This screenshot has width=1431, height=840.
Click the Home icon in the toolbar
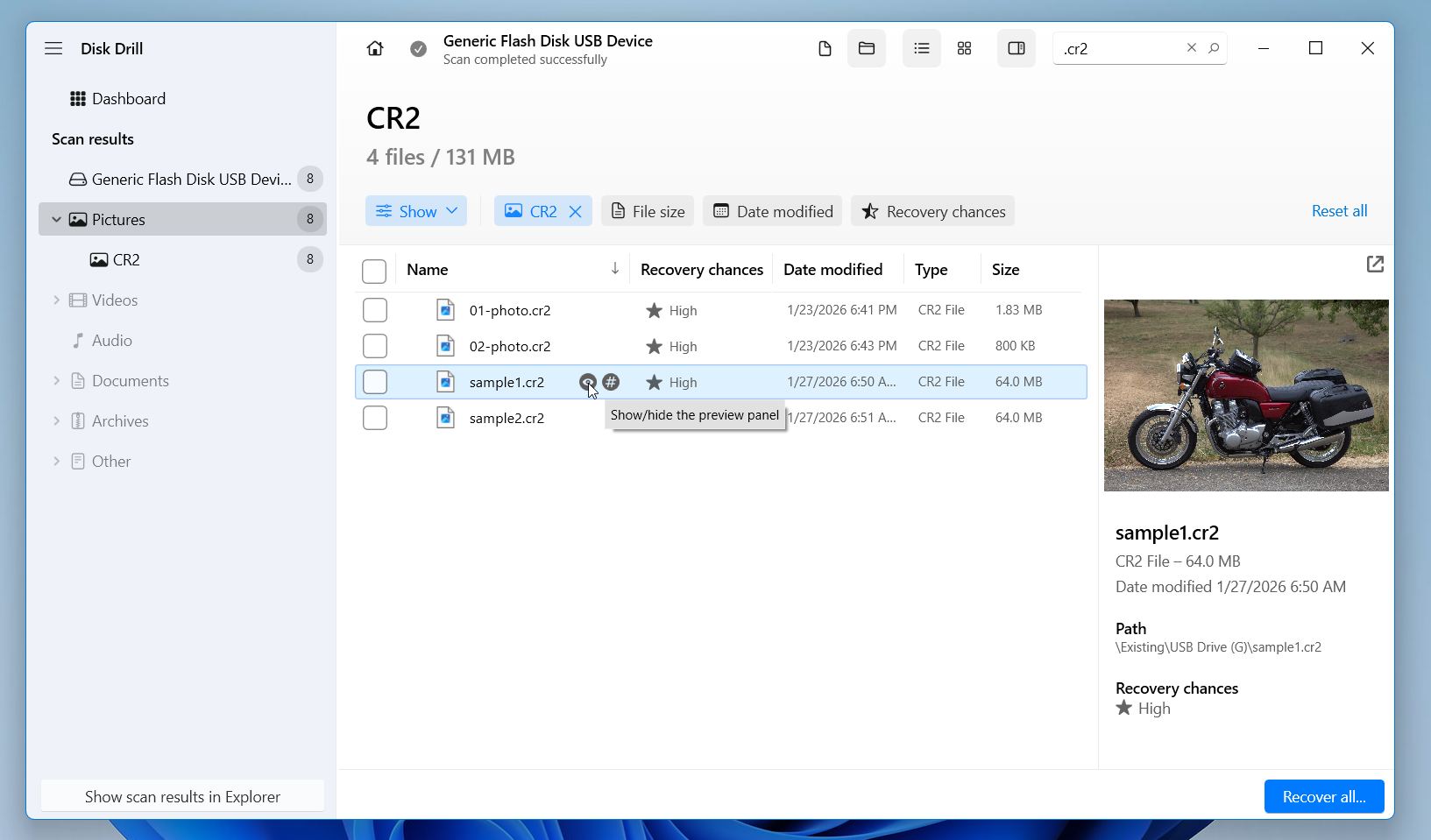(374, 48)
